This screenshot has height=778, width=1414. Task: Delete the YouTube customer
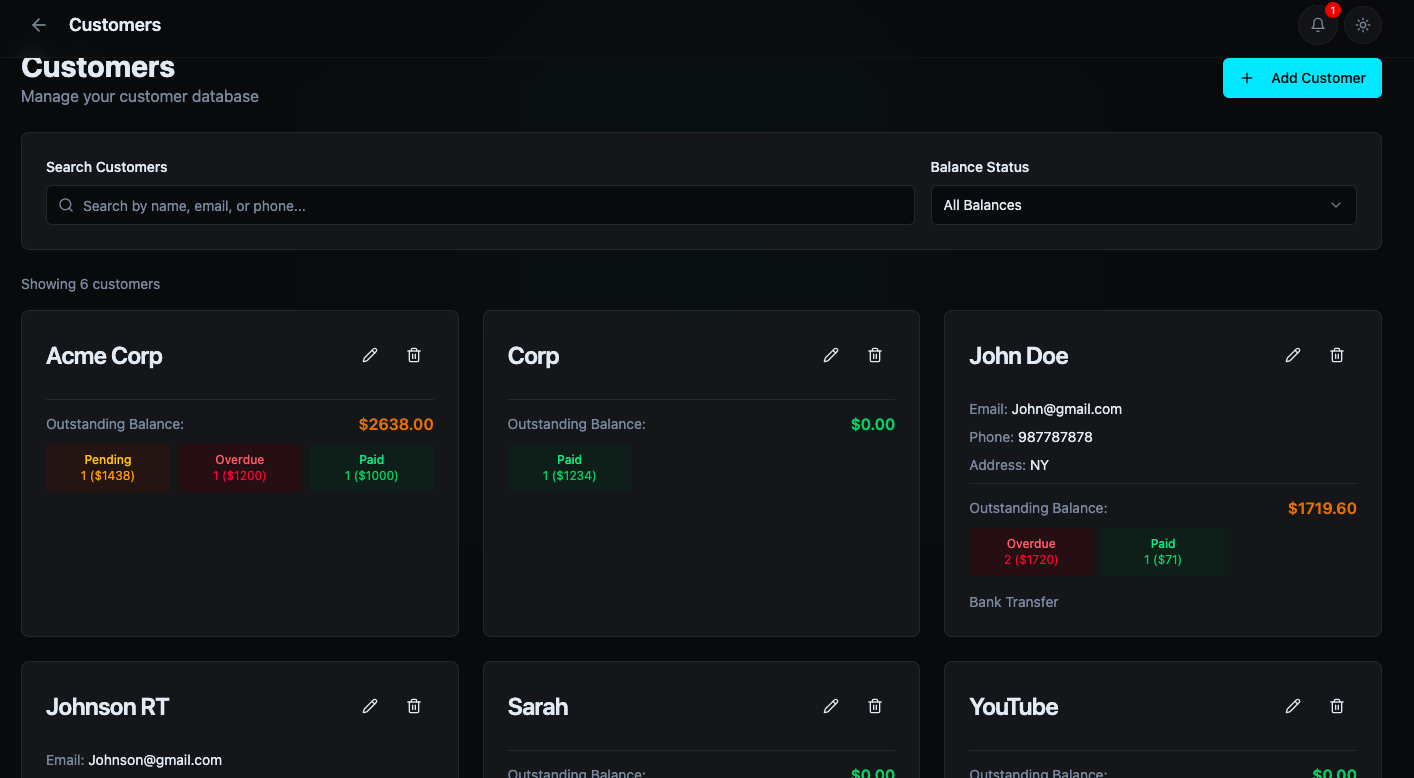1337,706
